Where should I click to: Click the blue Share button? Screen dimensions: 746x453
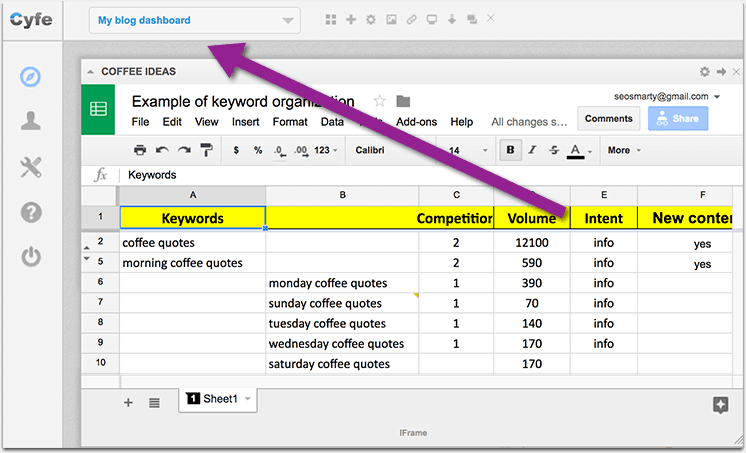(677, 118)
